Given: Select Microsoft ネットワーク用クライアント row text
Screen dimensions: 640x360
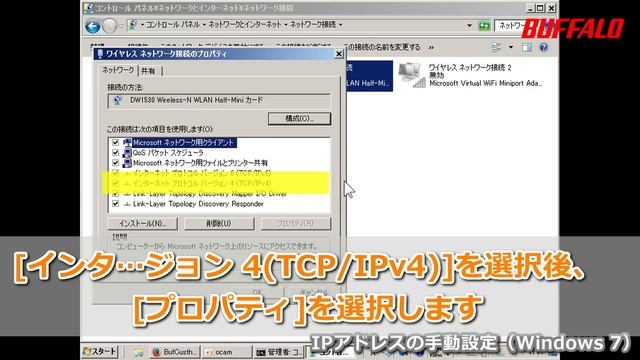Looking at the screenshot, I should [183, 142].
